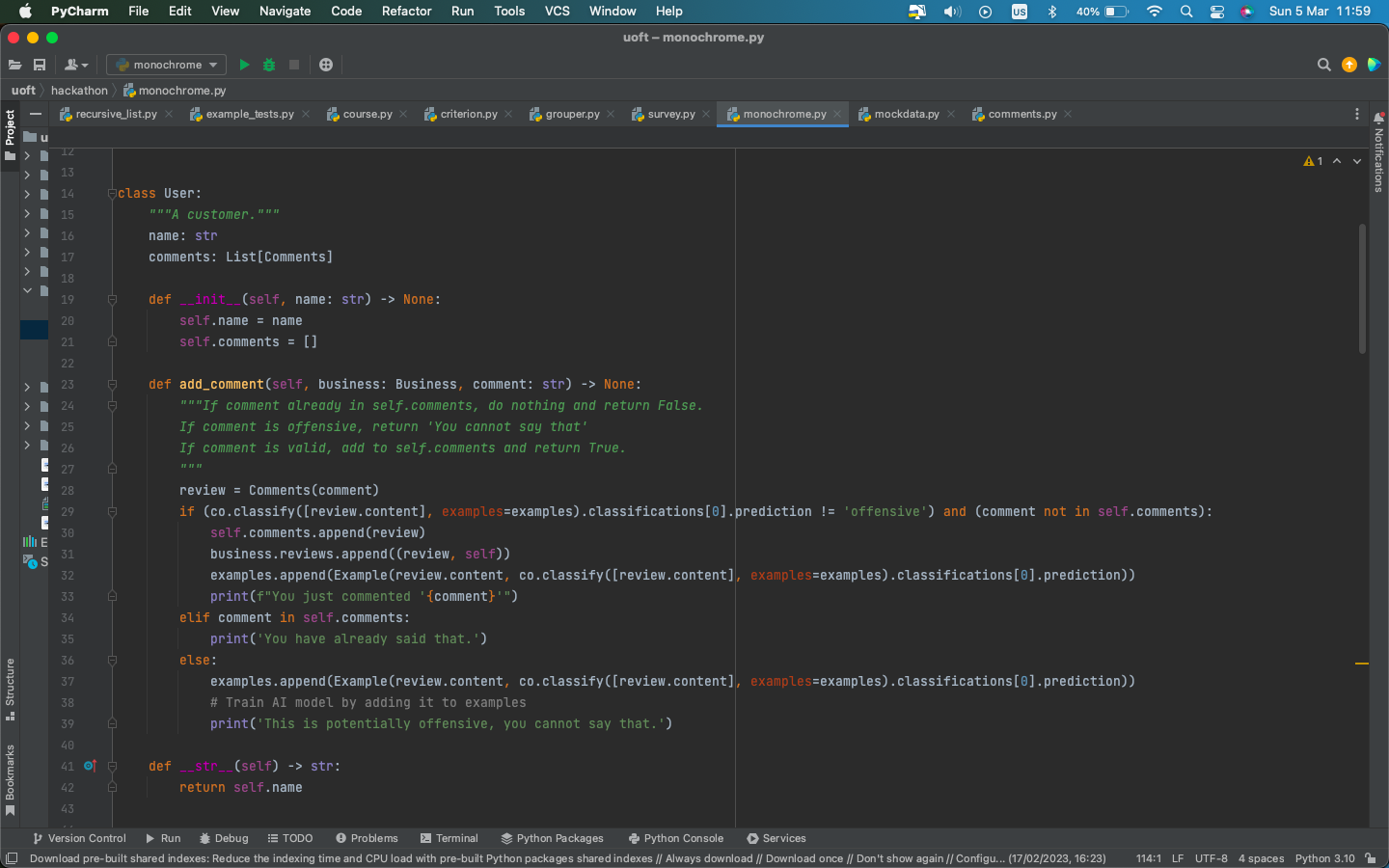Start debugging with the green bug icon
This screenshot has width=1389, height=868.
pos(269,65)
